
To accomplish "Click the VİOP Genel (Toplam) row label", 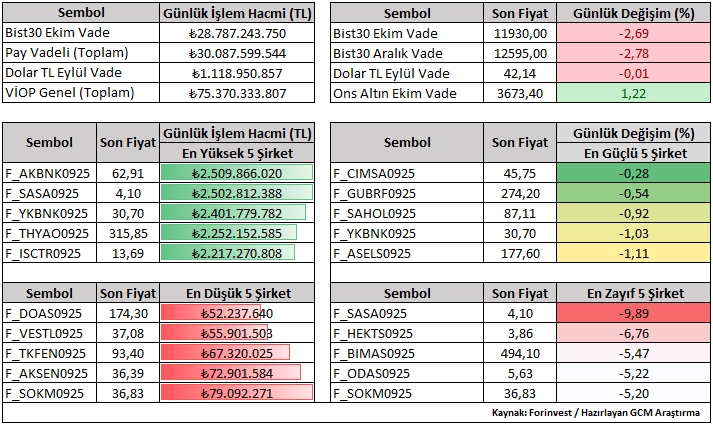I will [80, 93].
